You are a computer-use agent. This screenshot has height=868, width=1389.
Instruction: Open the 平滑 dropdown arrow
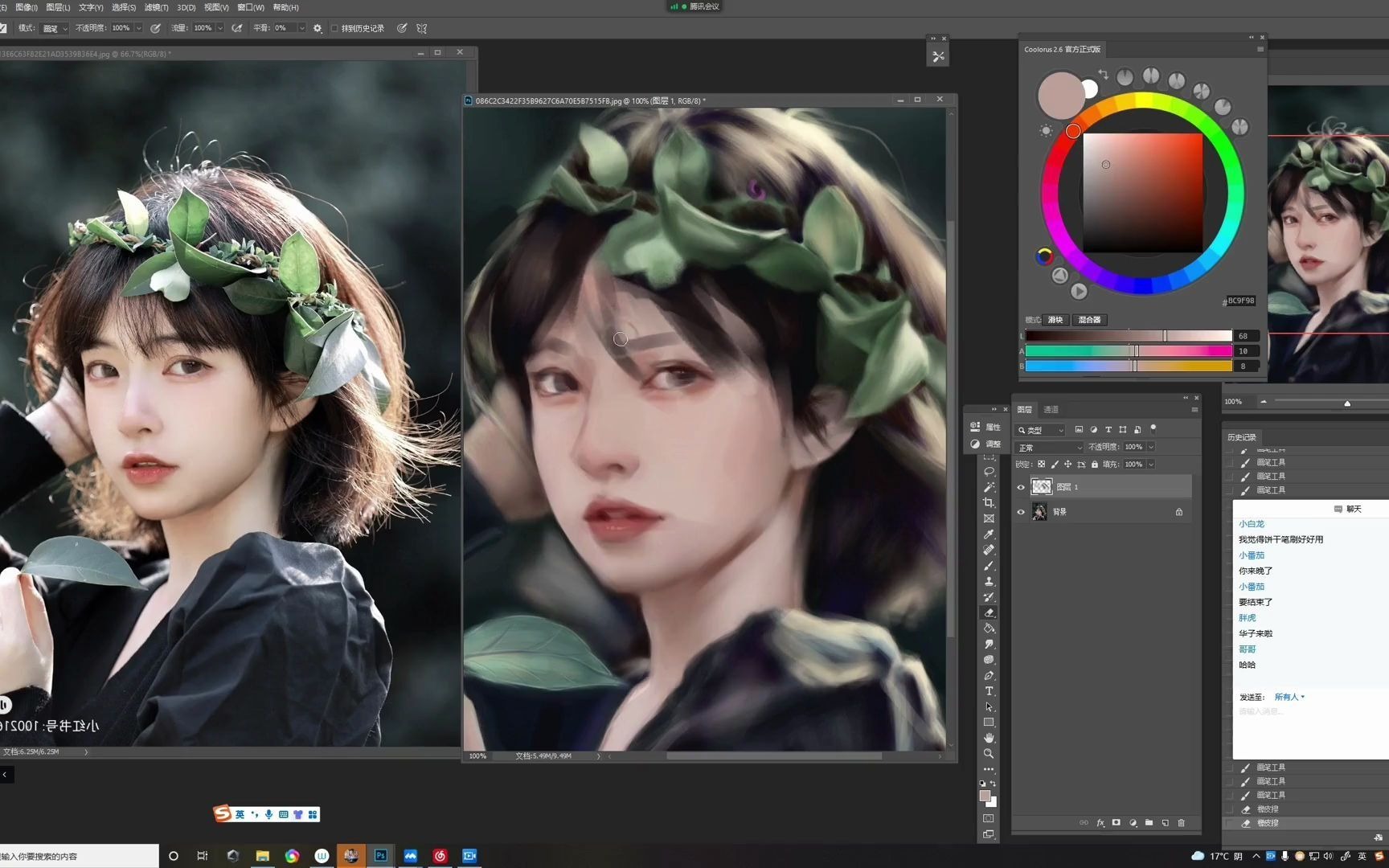301,28
